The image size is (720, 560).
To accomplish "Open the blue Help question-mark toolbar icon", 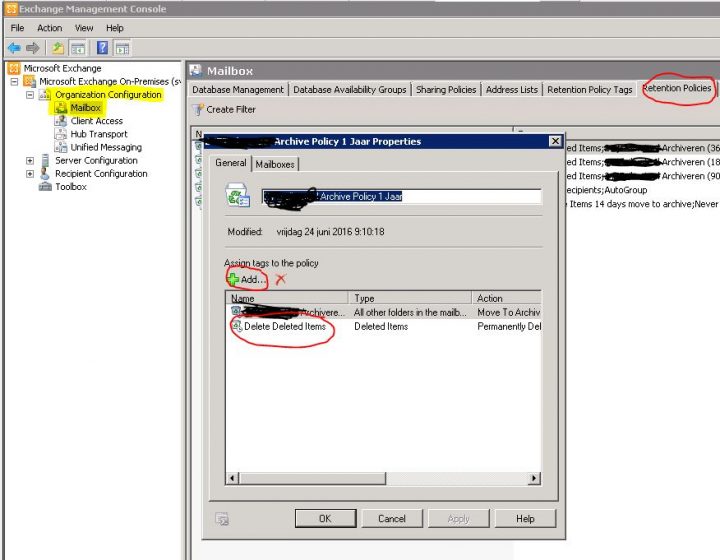I will [102, 48].
